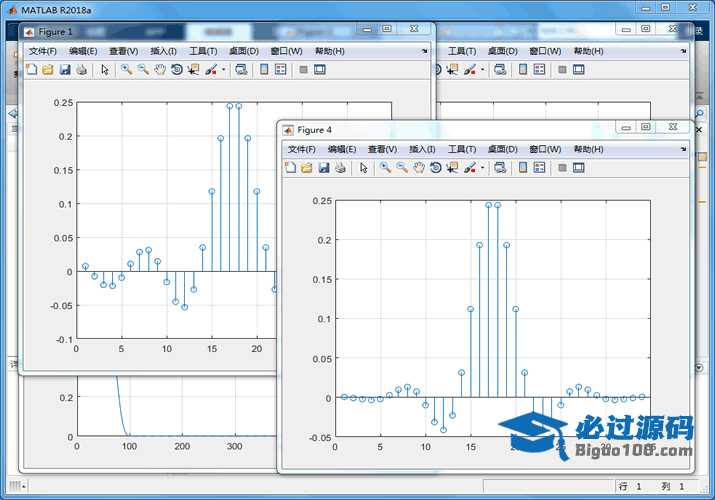Select Zoom In tool in Figure 4

(x=385, y=167)
